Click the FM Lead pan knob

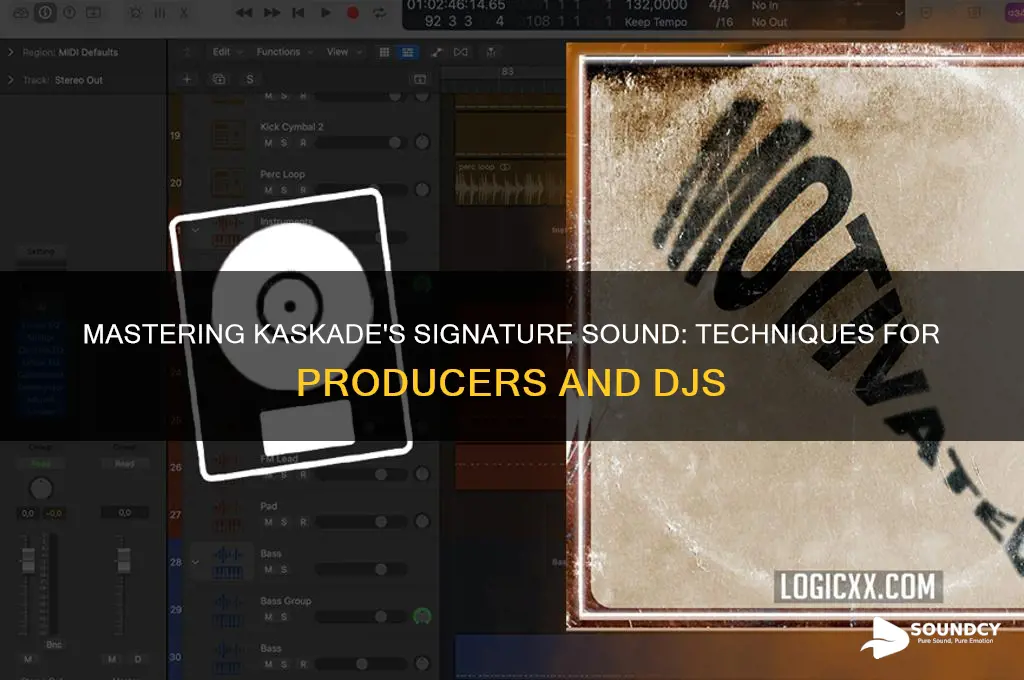click(423, 474)
